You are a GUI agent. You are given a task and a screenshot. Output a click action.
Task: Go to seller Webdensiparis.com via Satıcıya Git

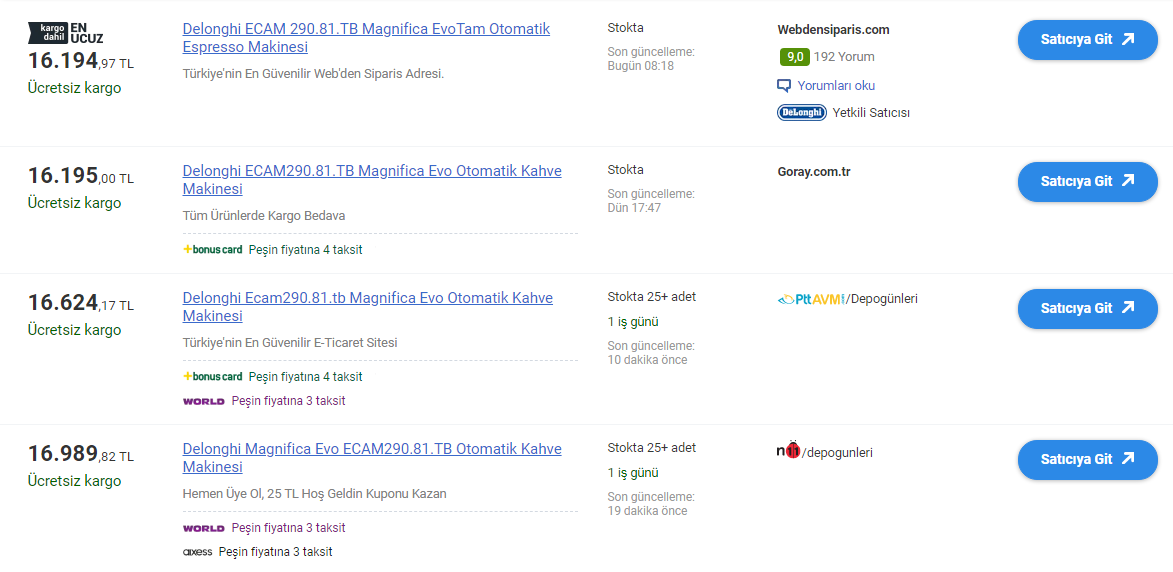coord(1087,40)
